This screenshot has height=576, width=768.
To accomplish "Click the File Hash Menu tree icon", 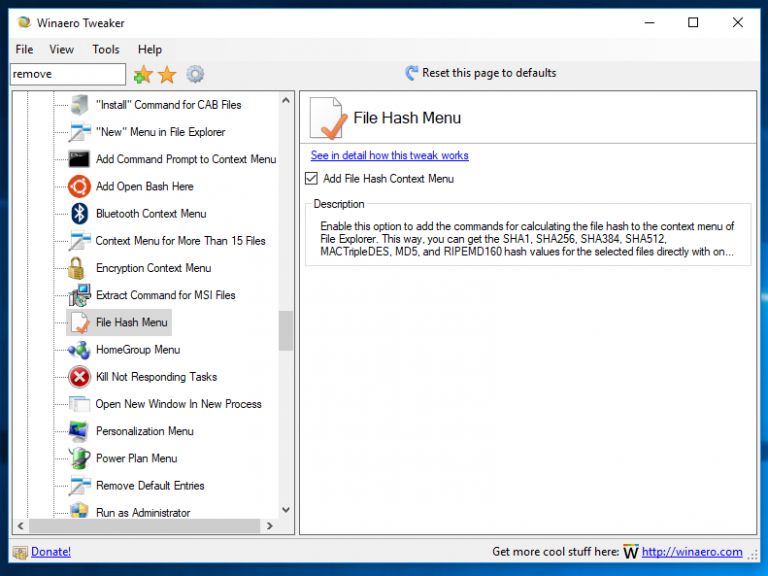I will 80,322.
